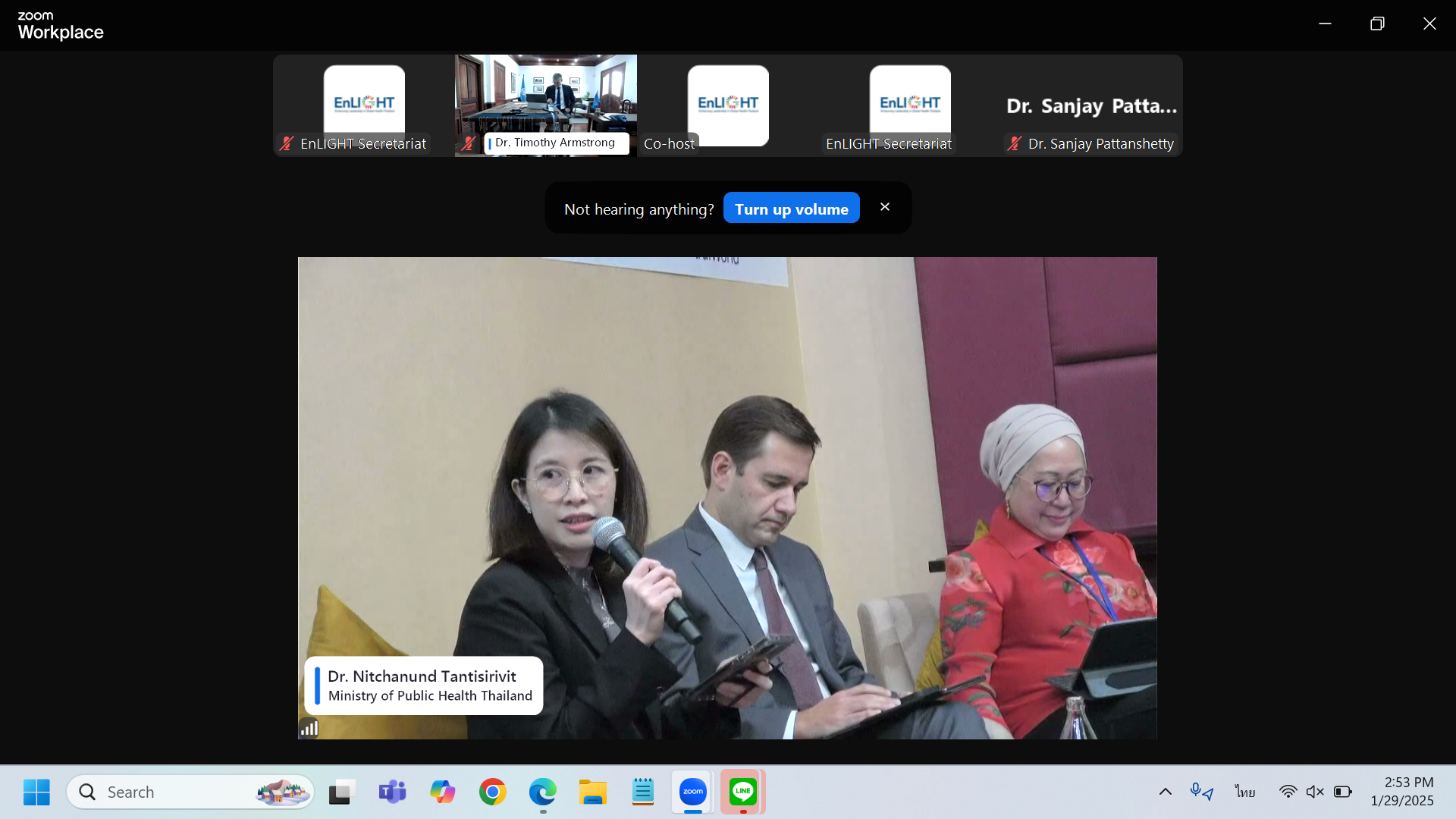Show hidden system tray icons
The image size is (1456, 819).
[x=1166, y=792]
